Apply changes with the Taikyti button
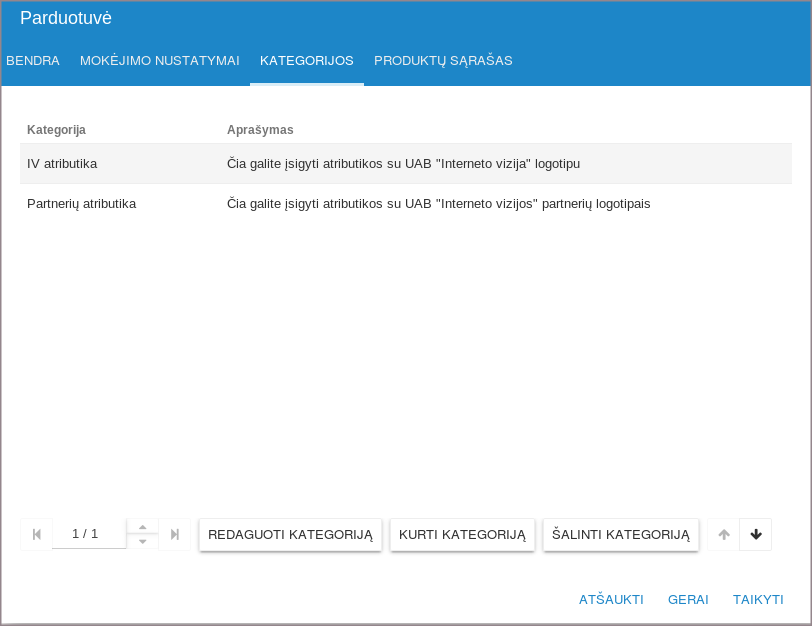This screenshot has width=812, height=626. click(x=758, y=600)
